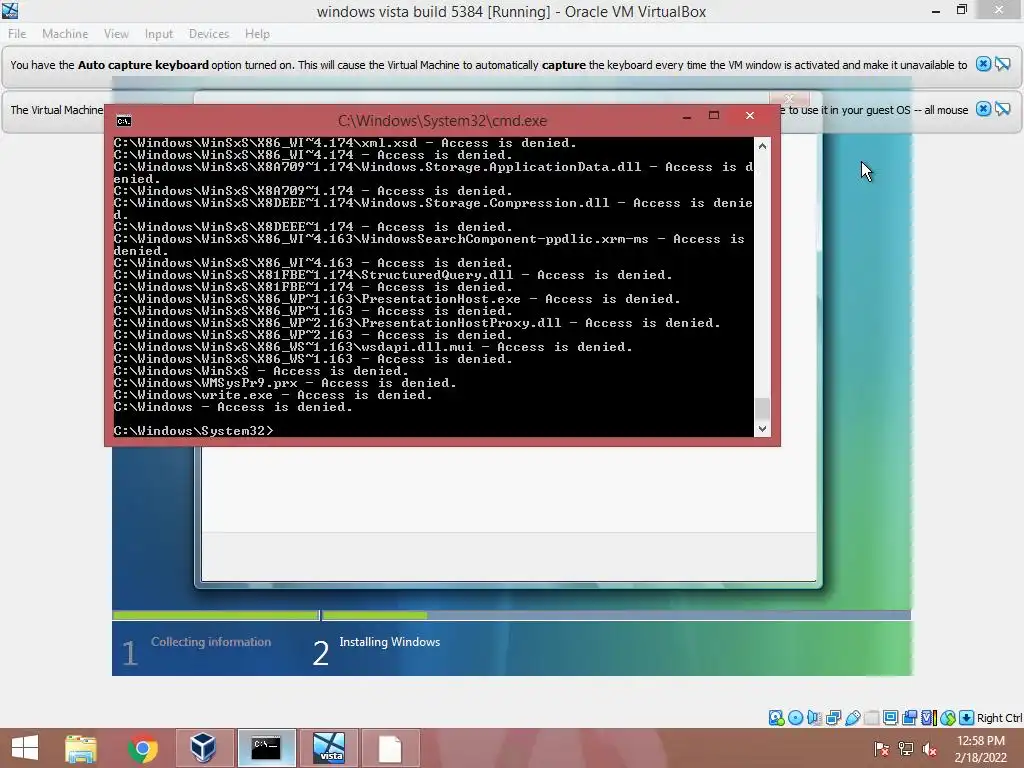Click don't-show-again icon on keyboard capture notice
Image resolution: width=1024 pixels, height=768 pixels.
click(1003, 64)
